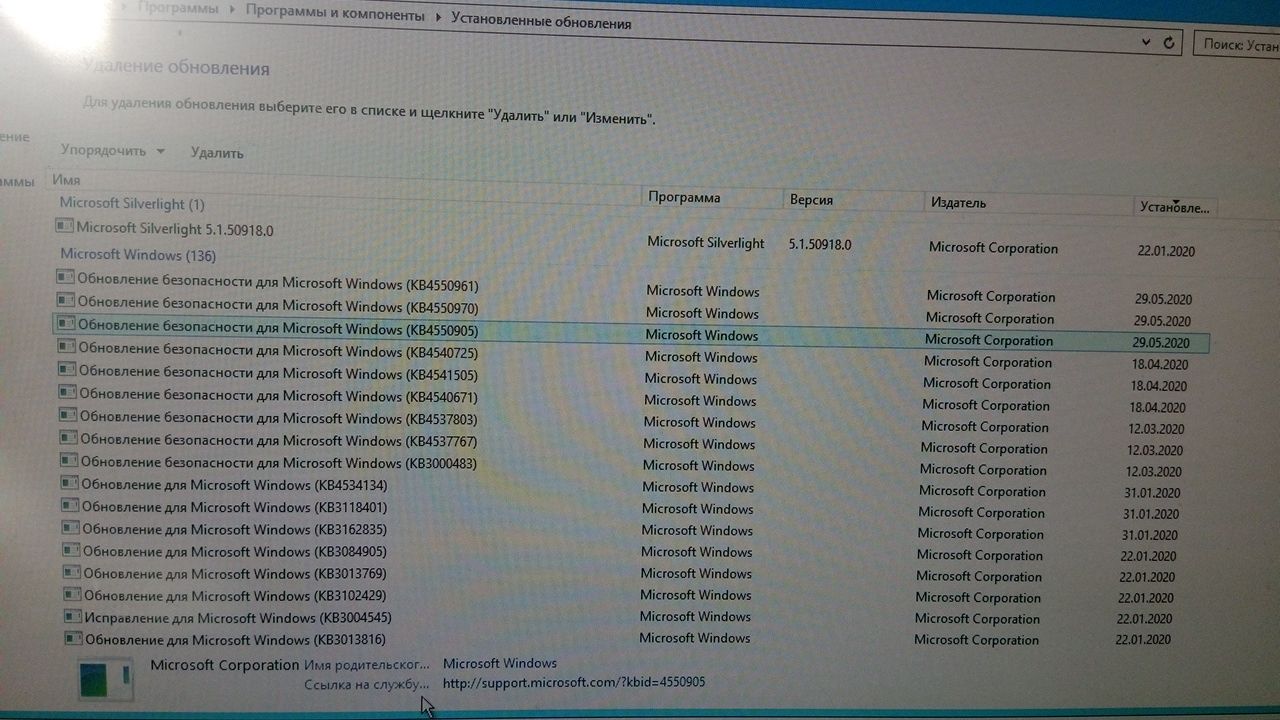1280x720 pixels.
Task: Click the icon beside update KB4541505
Action: (x=67, y=369)
